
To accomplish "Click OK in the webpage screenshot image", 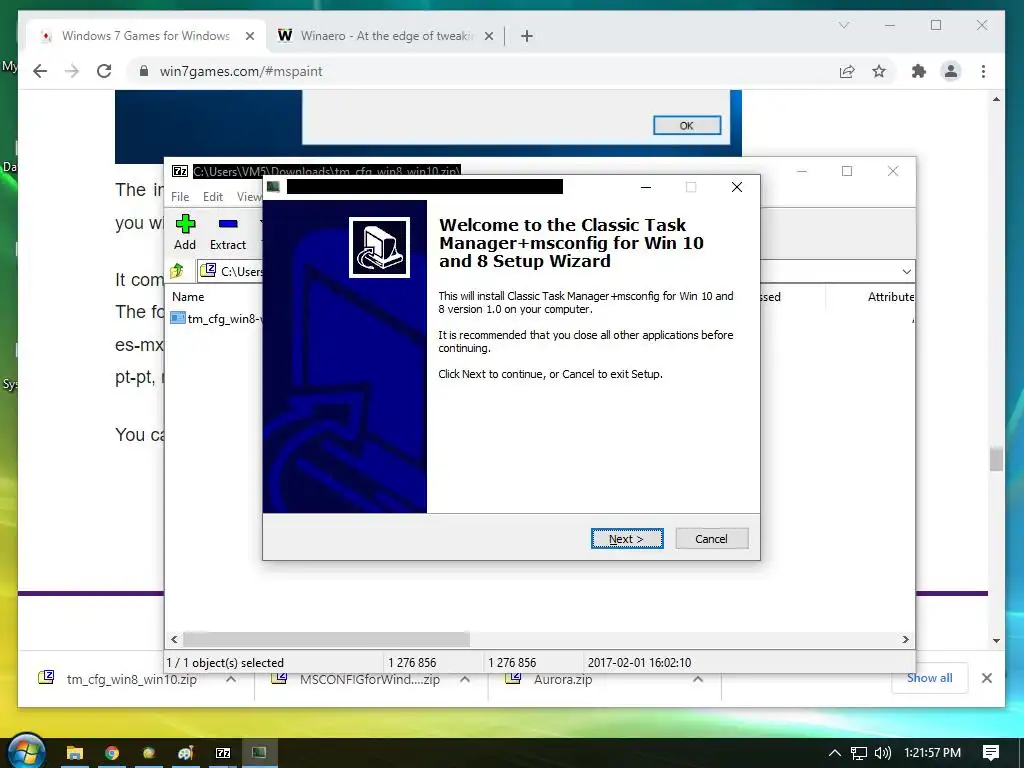I will point(687,125).
